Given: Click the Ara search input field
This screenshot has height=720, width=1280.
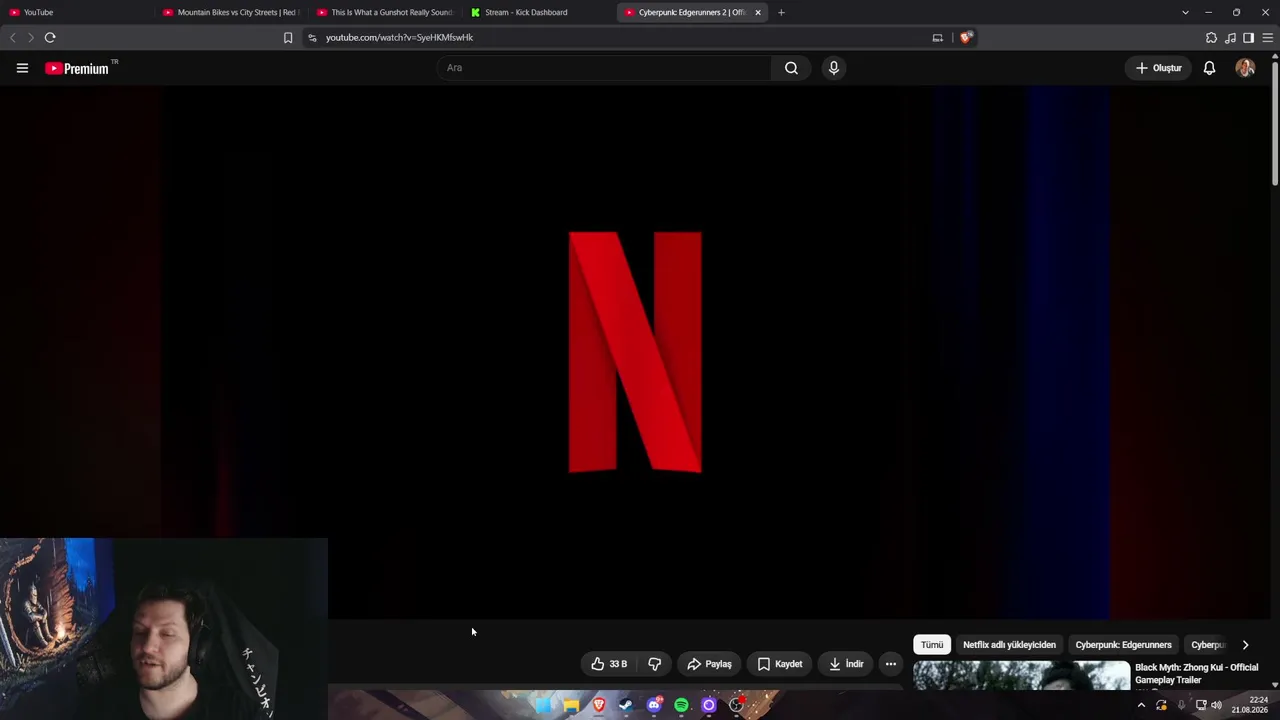Looking at the screenshot, I should click(604, 68).
